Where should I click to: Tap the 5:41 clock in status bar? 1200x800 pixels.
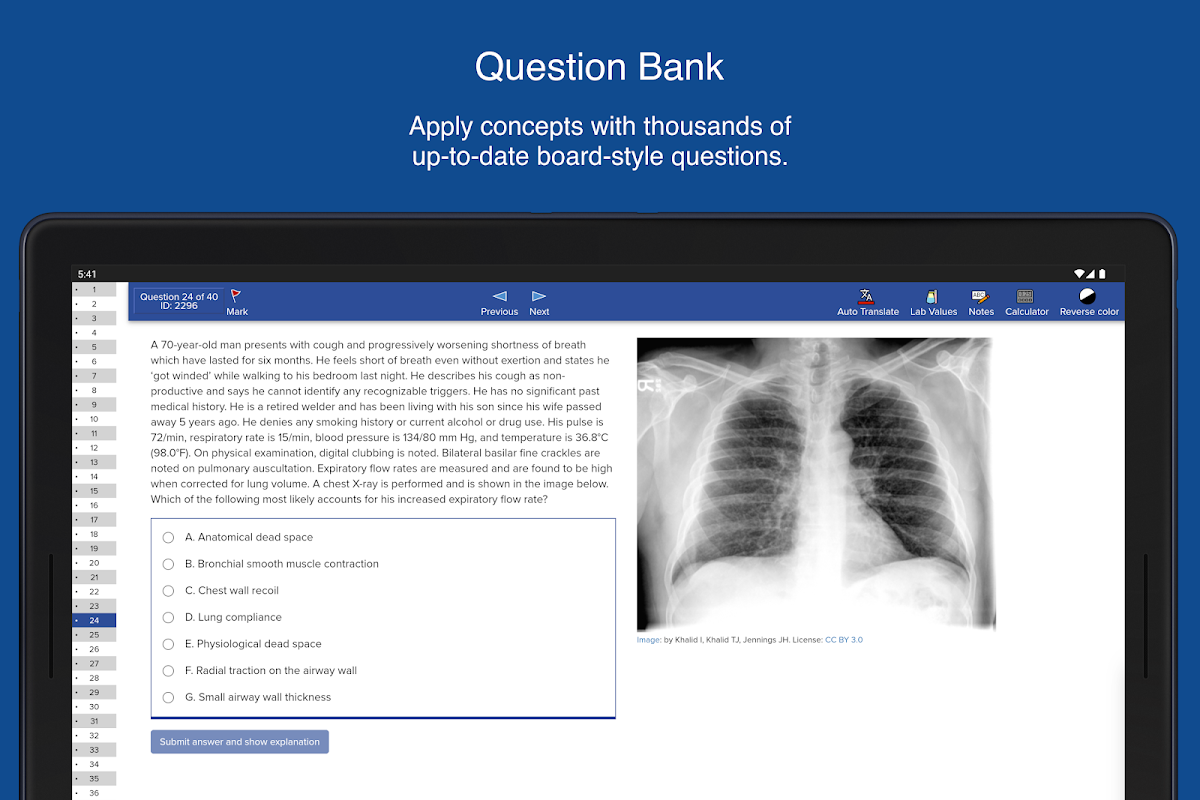pyautogui.click(x=87, y=274)
